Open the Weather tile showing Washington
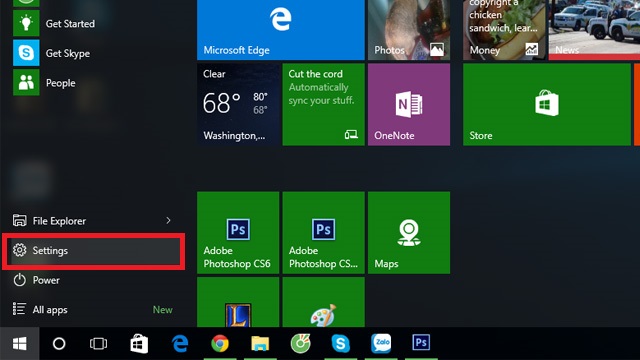 coord(238,104)
